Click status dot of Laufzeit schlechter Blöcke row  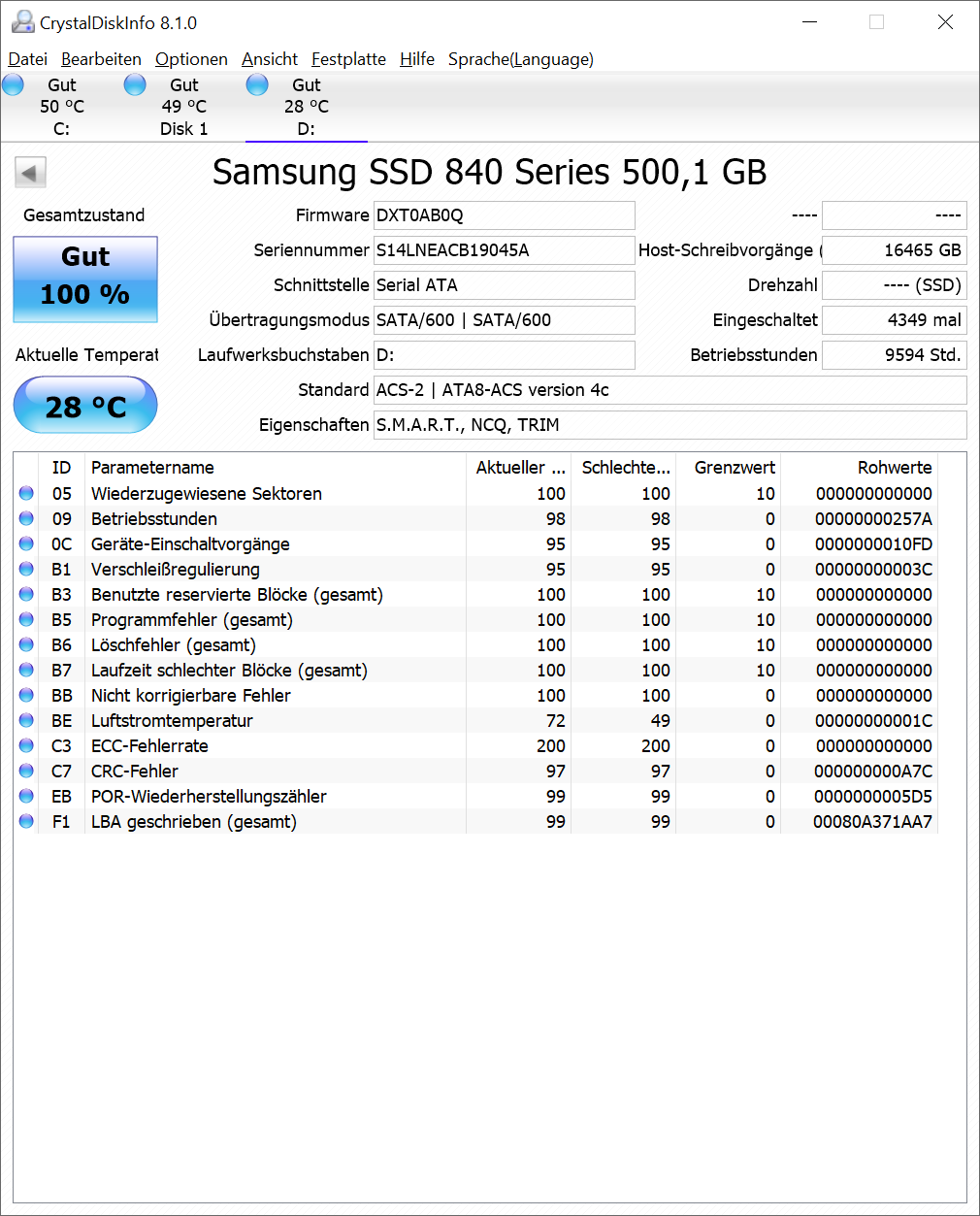[x=26, y=671]
